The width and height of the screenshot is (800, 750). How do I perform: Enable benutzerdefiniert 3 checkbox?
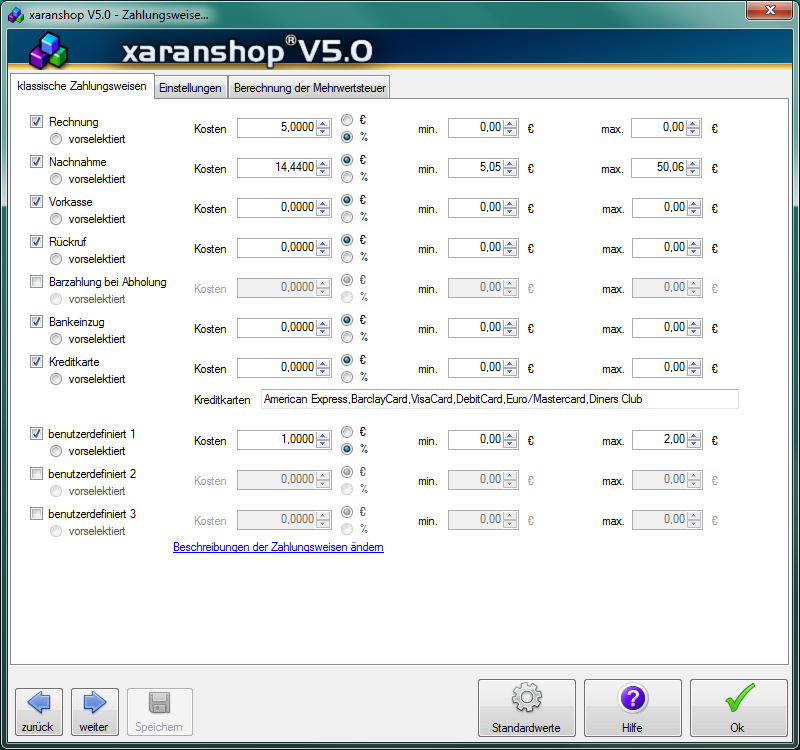pos(36,513)
